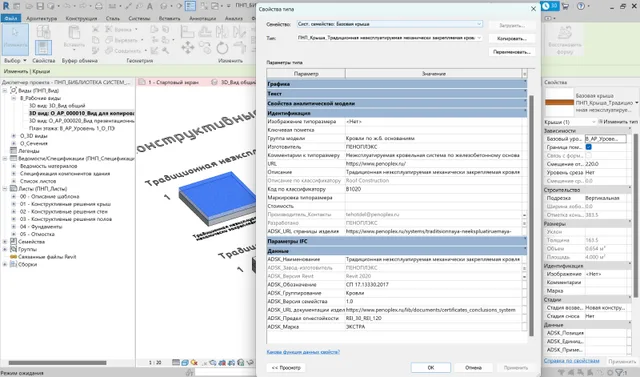Screen dimensions: 640x377
Task: Click the Вырезать cut geometry tool
Action: point(124,40)
